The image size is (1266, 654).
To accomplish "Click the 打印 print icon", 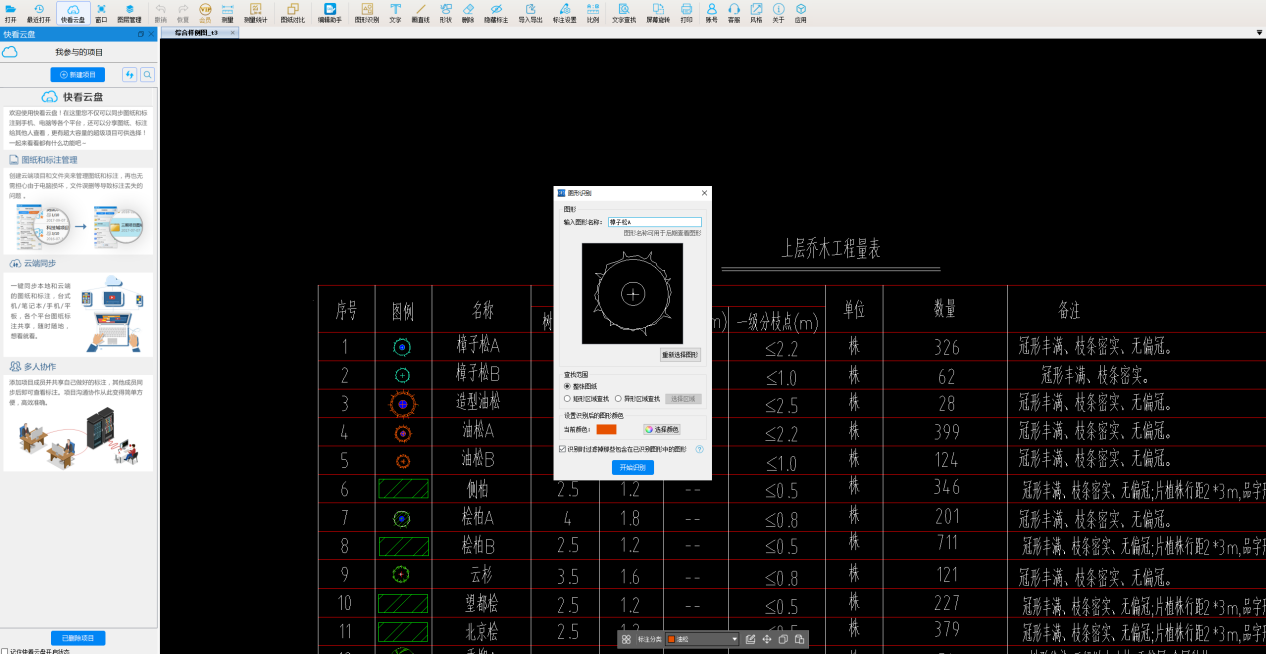I will coord(686,12).
